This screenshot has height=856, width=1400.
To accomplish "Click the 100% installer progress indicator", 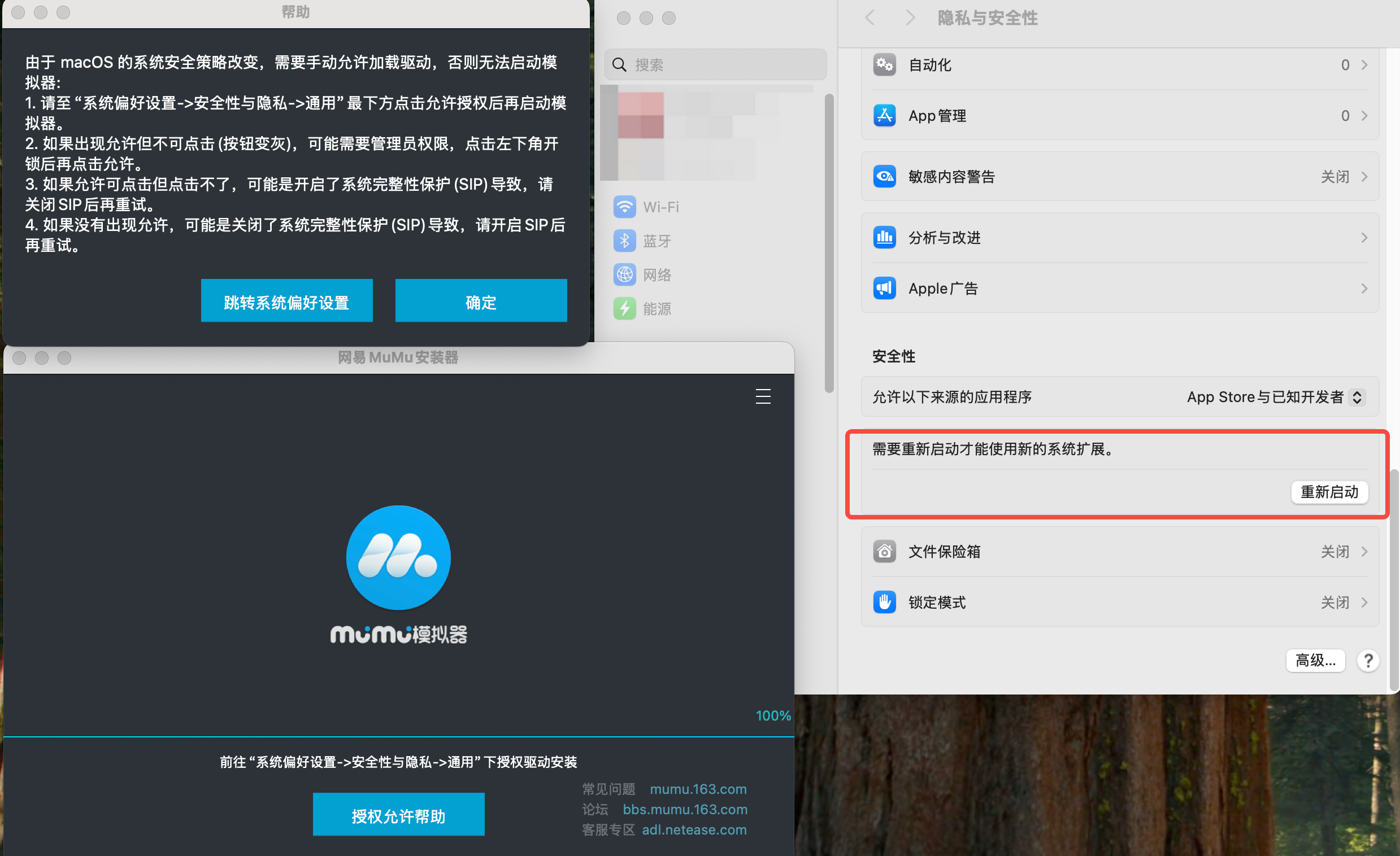I will (773, 716).
